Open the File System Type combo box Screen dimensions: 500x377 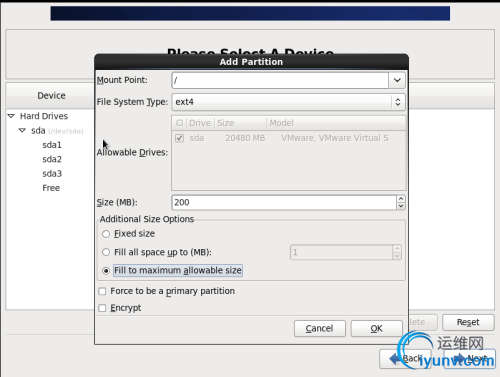288,102
